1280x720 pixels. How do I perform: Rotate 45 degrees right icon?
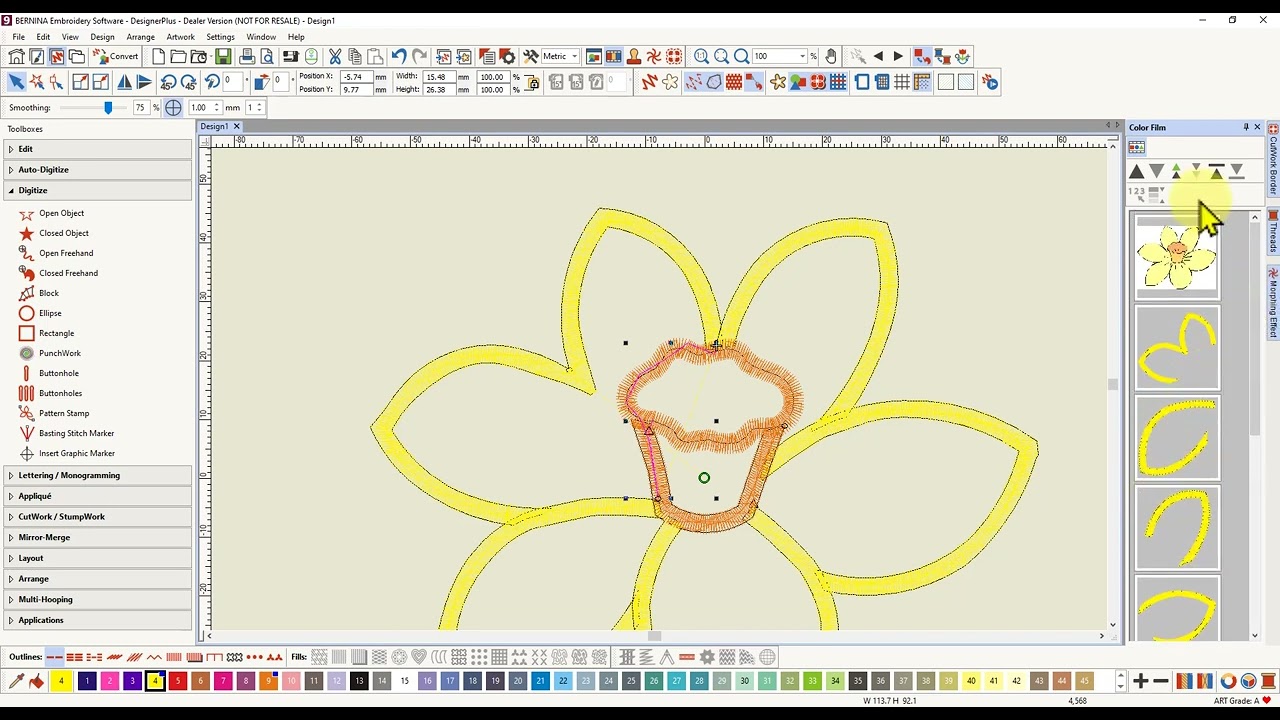tap(188, 82)
